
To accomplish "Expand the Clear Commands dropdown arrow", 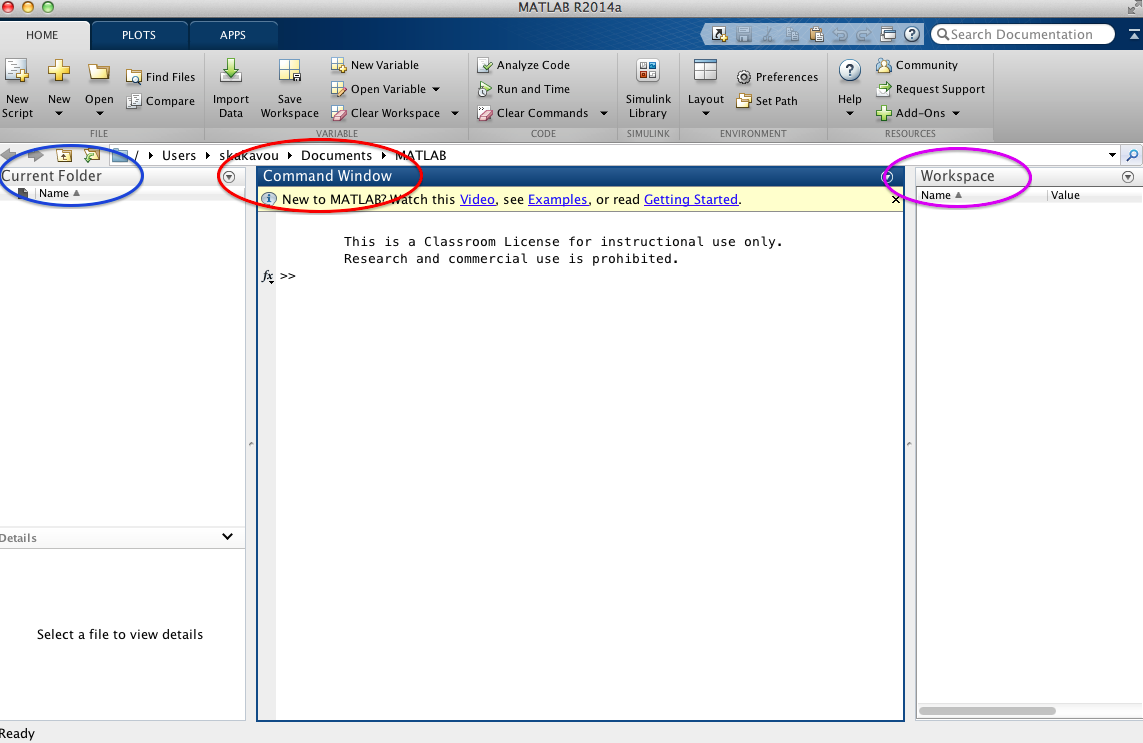I will 604,113.
